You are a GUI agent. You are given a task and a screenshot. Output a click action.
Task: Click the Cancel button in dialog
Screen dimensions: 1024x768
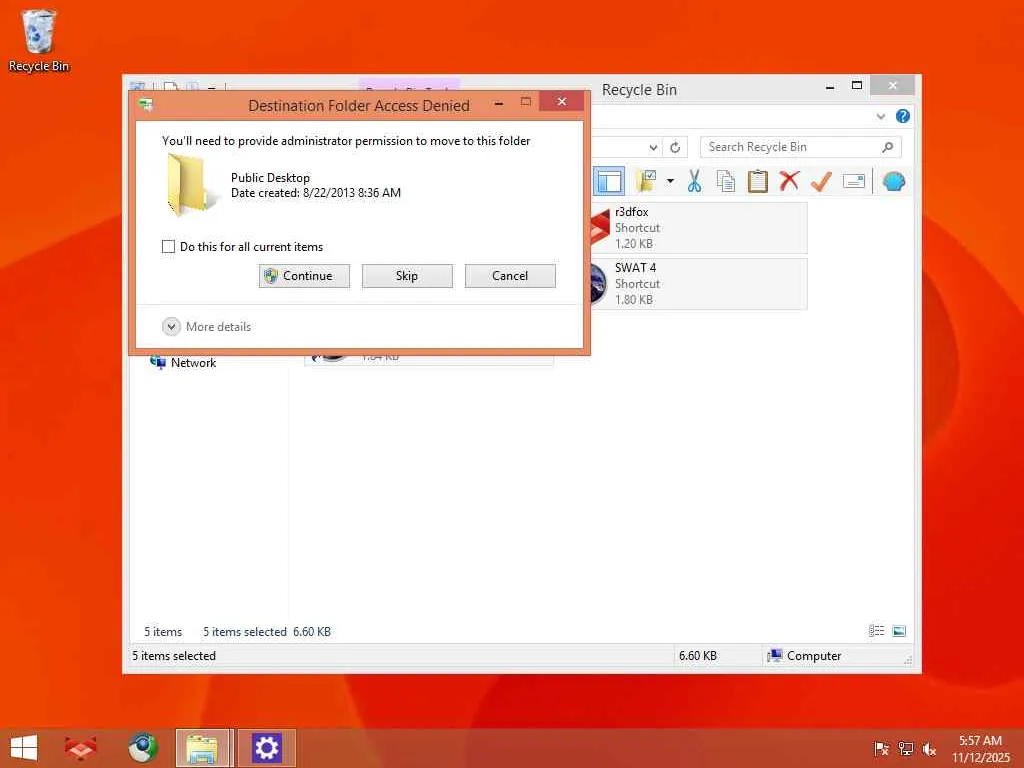[x=510, y=276]
